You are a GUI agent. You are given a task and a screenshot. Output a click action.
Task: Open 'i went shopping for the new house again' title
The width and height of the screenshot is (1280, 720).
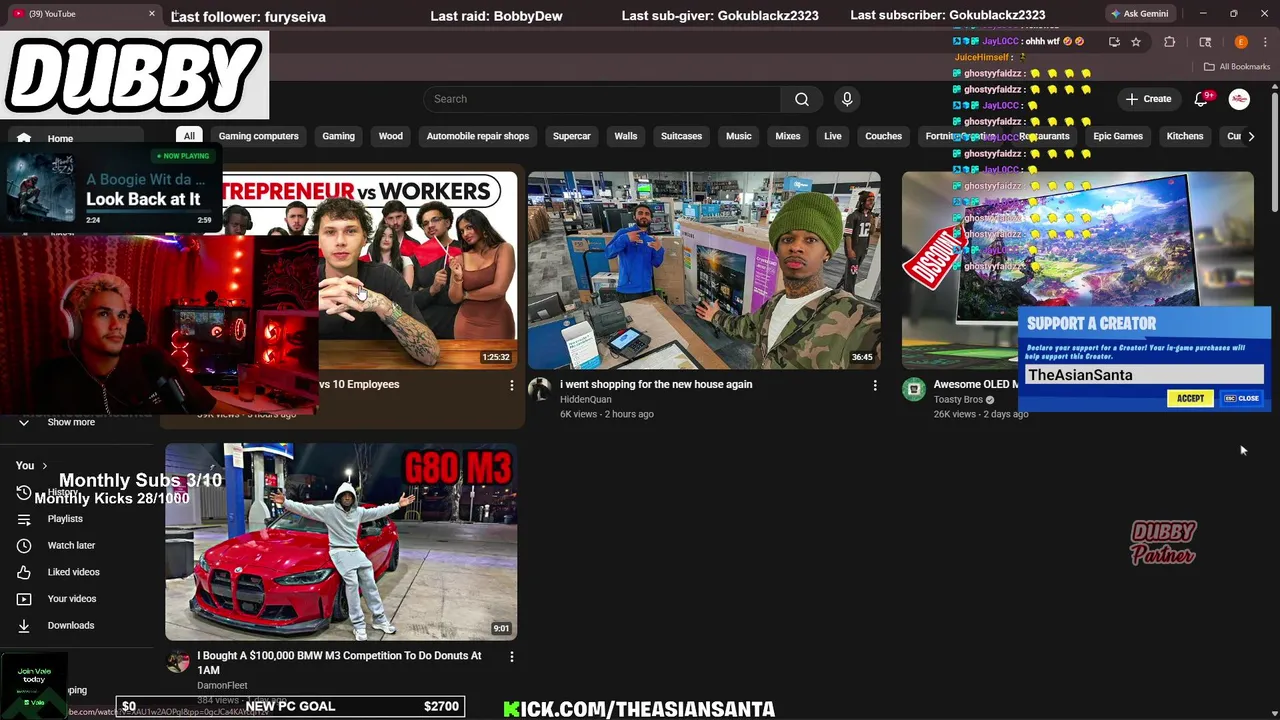(656, 384)
